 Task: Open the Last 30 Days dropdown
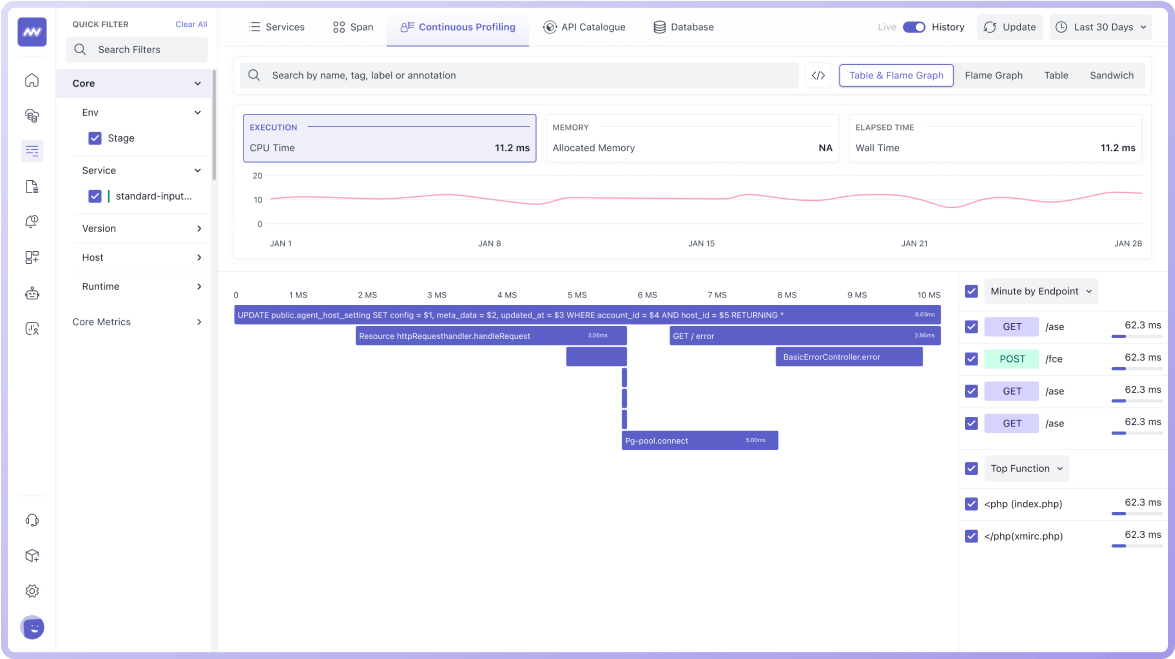[1101, 27]
